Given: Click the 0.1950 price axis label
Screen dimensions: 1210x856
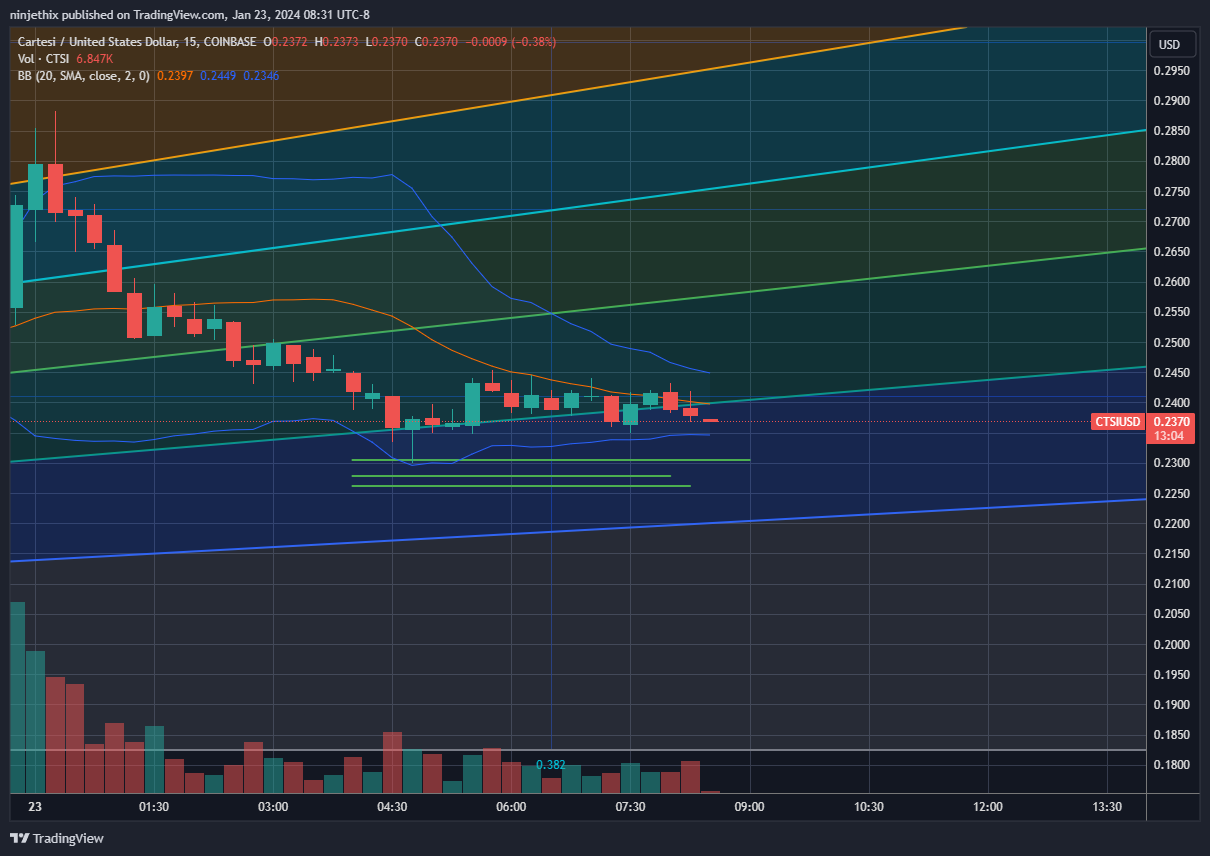Looking at the screenshot, I should click(1170, 675).
